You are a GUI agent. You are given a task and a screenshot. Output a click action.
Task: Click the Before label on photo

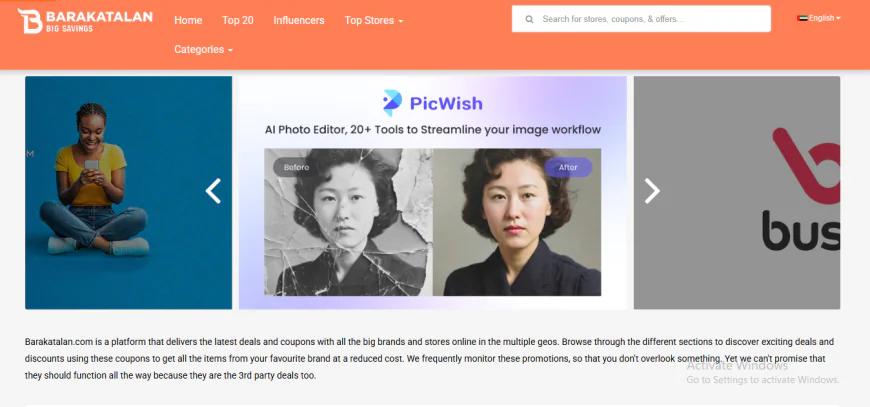[296, 167]
